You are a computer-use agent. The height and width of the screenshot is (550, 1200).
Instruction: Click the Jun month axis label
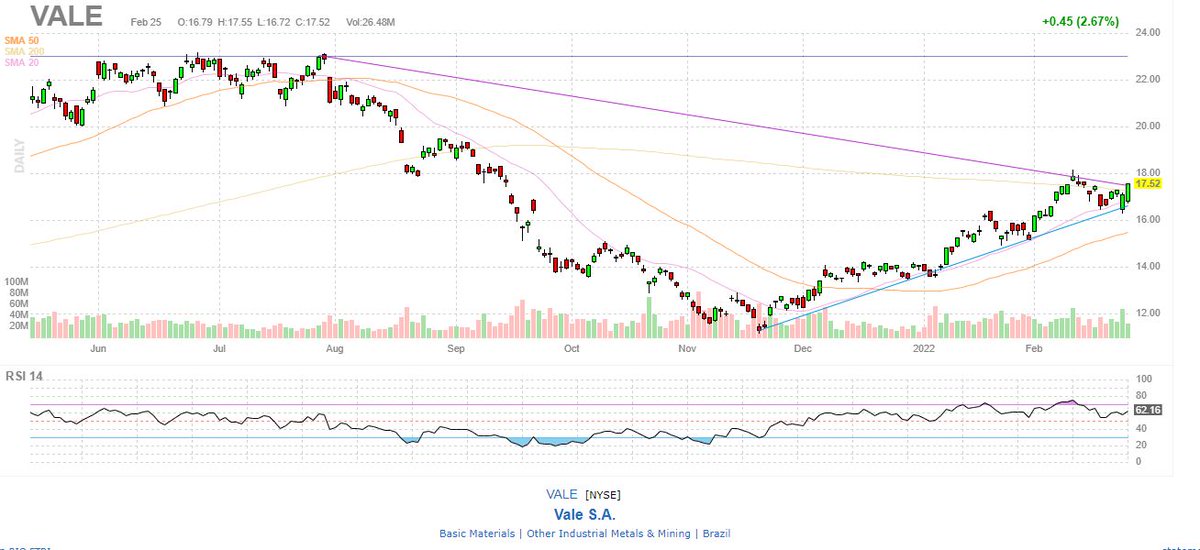pyautogui.click(x=98, y=350)
